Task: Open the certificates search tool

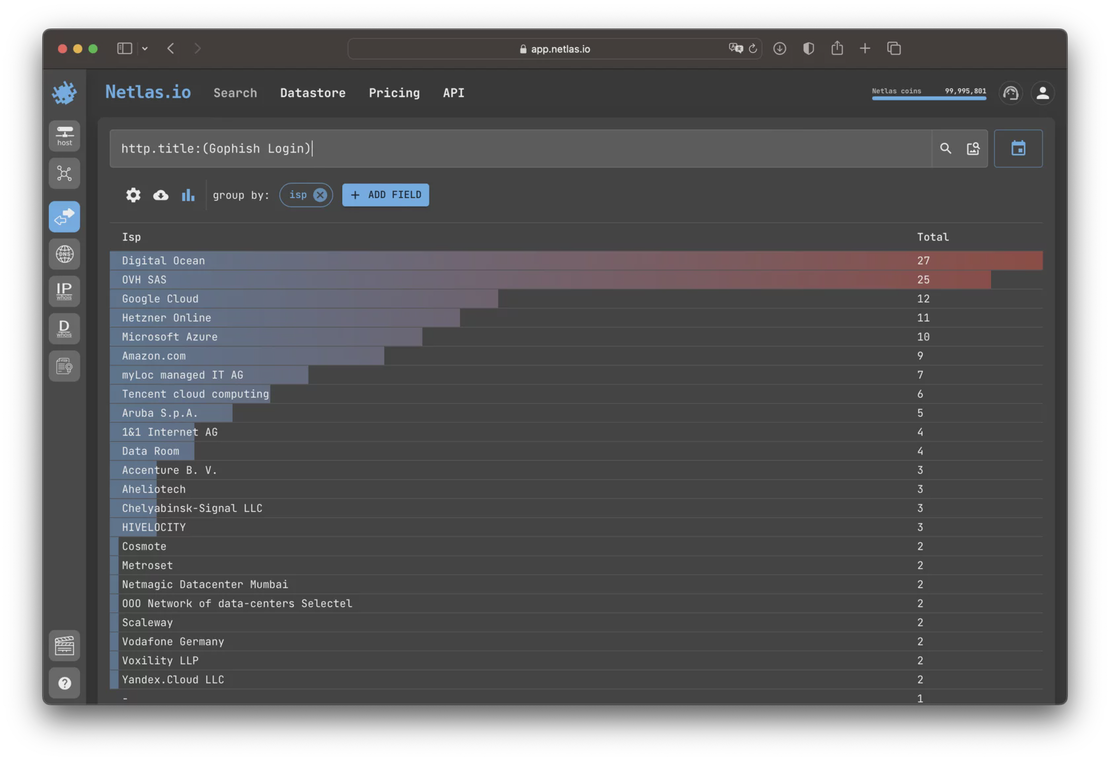Action: point(64,365)
